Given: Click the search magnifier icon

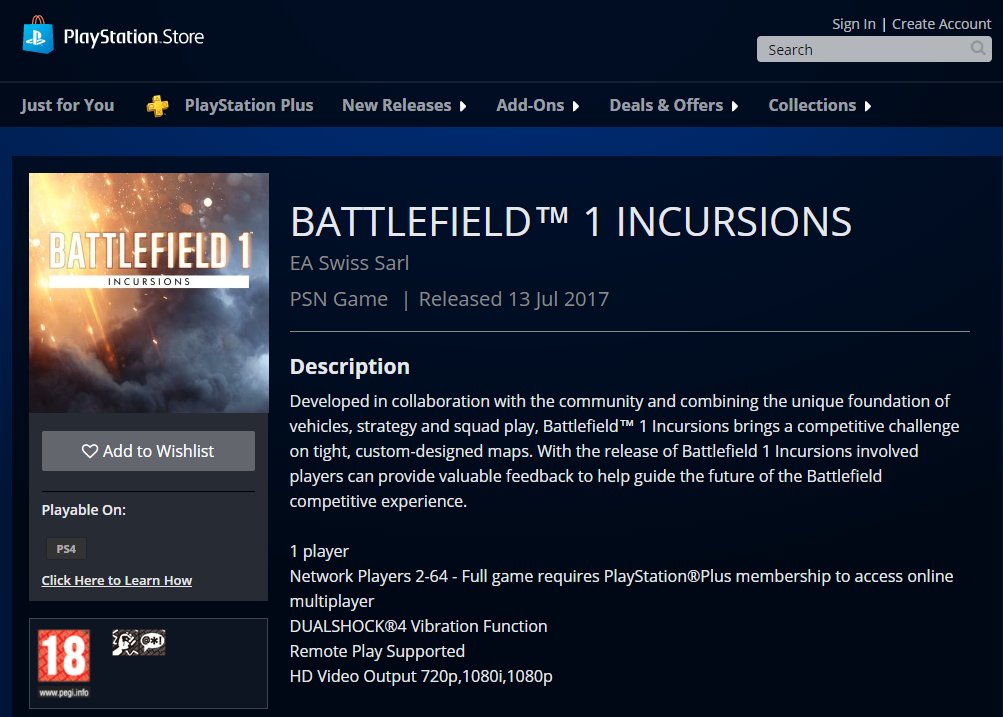Looking at the screenshot, I should pos(978,48).
